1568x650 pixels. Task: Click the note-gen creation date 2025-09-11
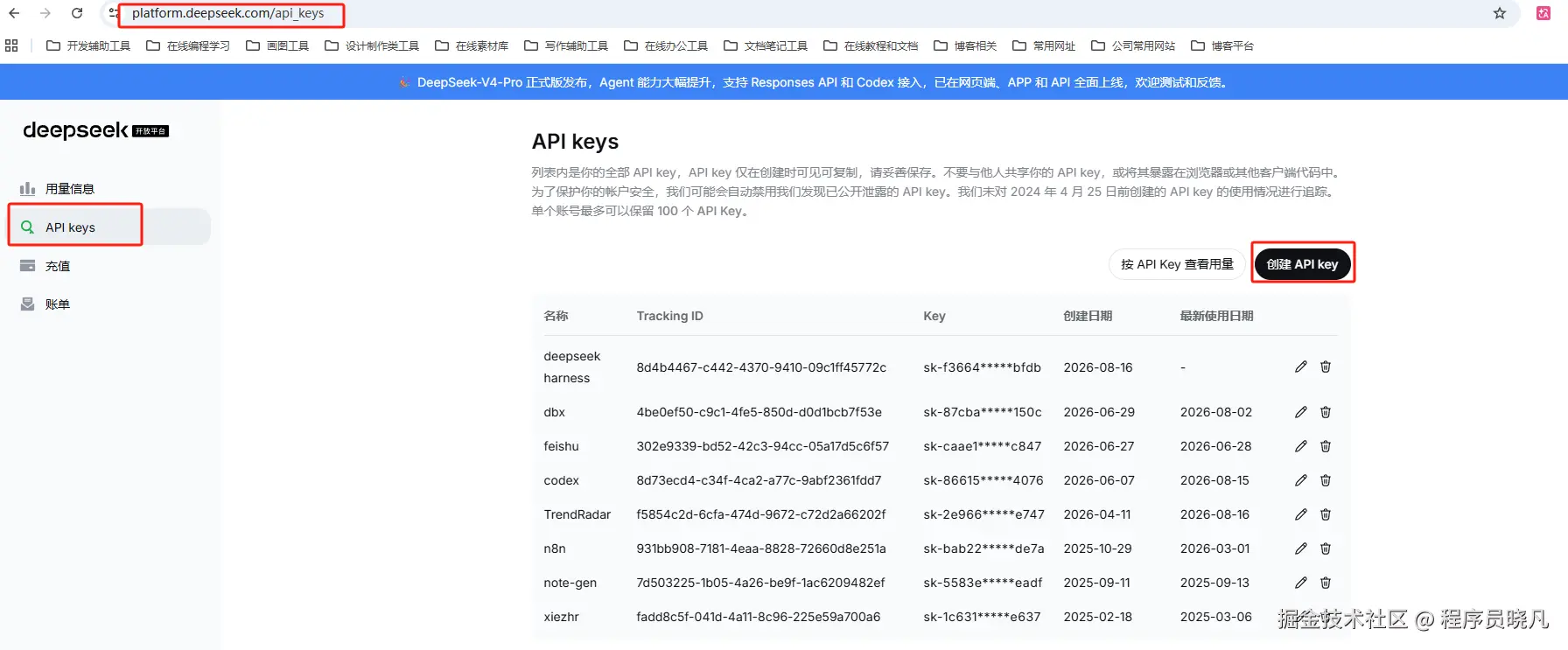click(1096, 583)
